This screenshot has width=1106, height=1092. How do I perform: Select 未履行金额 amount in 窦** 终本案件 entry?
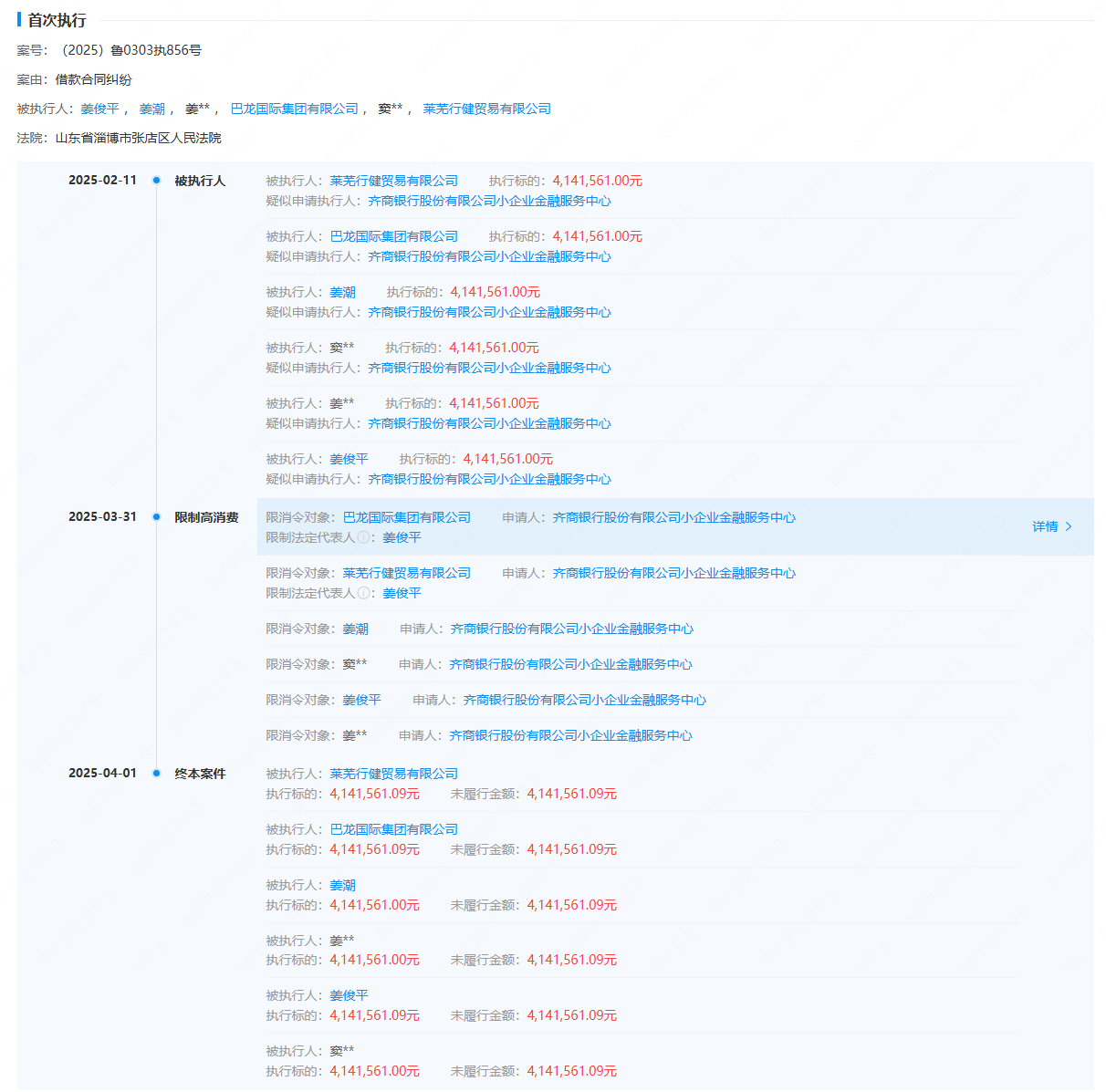point(572,1072)
